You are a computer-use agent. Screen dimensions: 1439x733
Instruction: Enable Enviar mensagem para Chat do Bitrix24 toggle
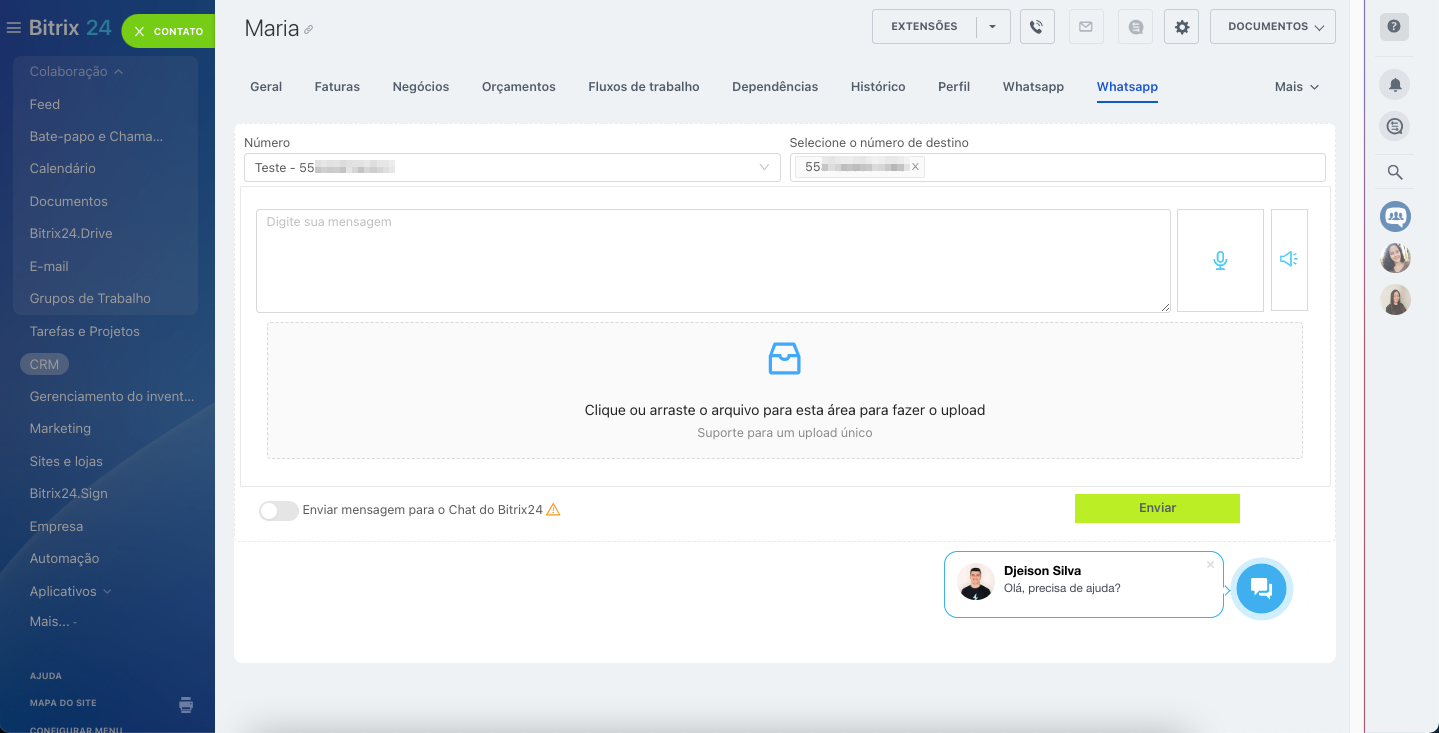pyautogui.click(x=278, y=511)
